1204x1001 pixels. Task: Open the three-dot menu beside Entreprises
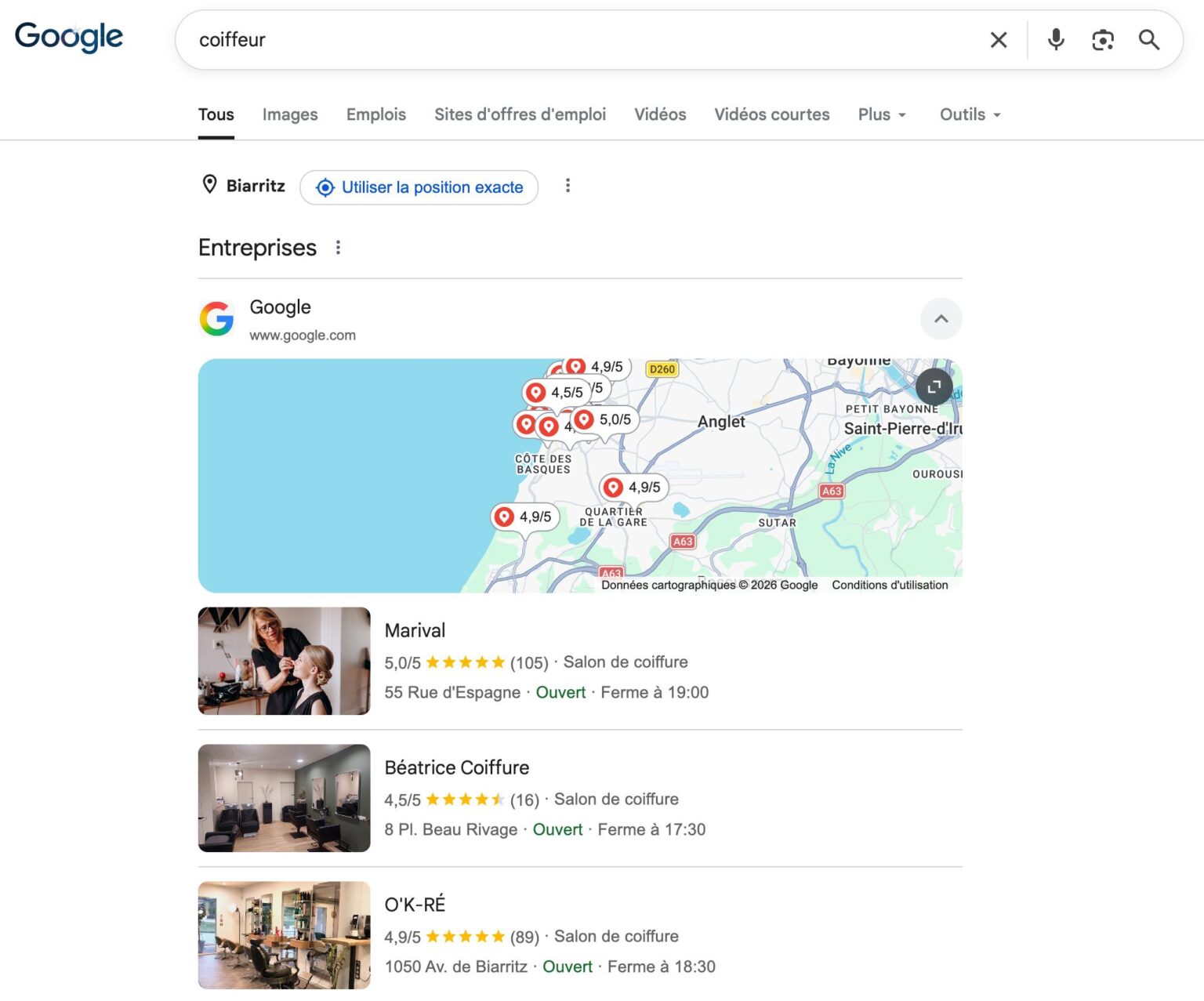[x=338, y=248]
